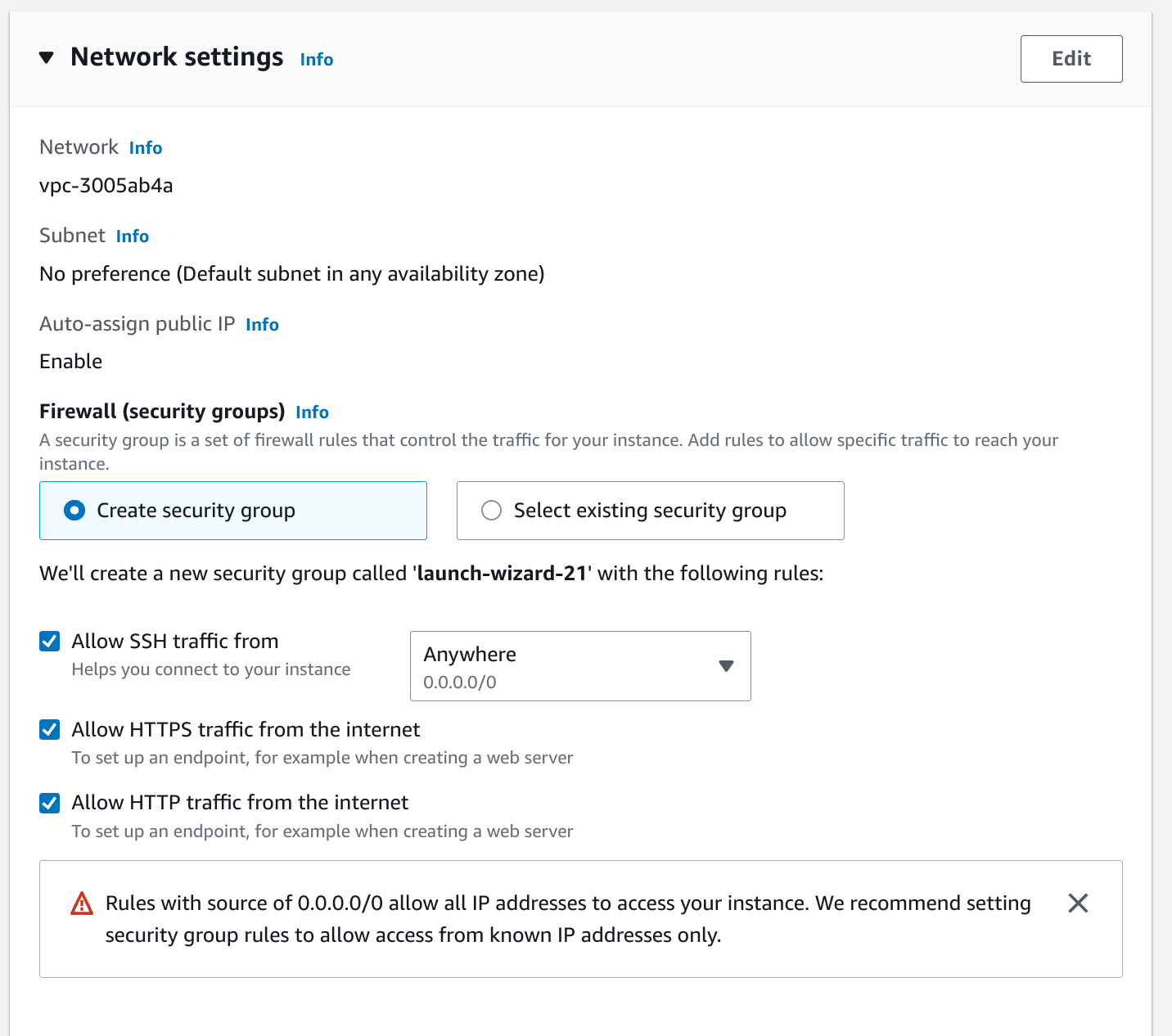The width and height of the screenshot is (1172, 1036).
Task: Open the Anywhere 0.0.0.0/0 source dropdown
Action: [580, 666]
